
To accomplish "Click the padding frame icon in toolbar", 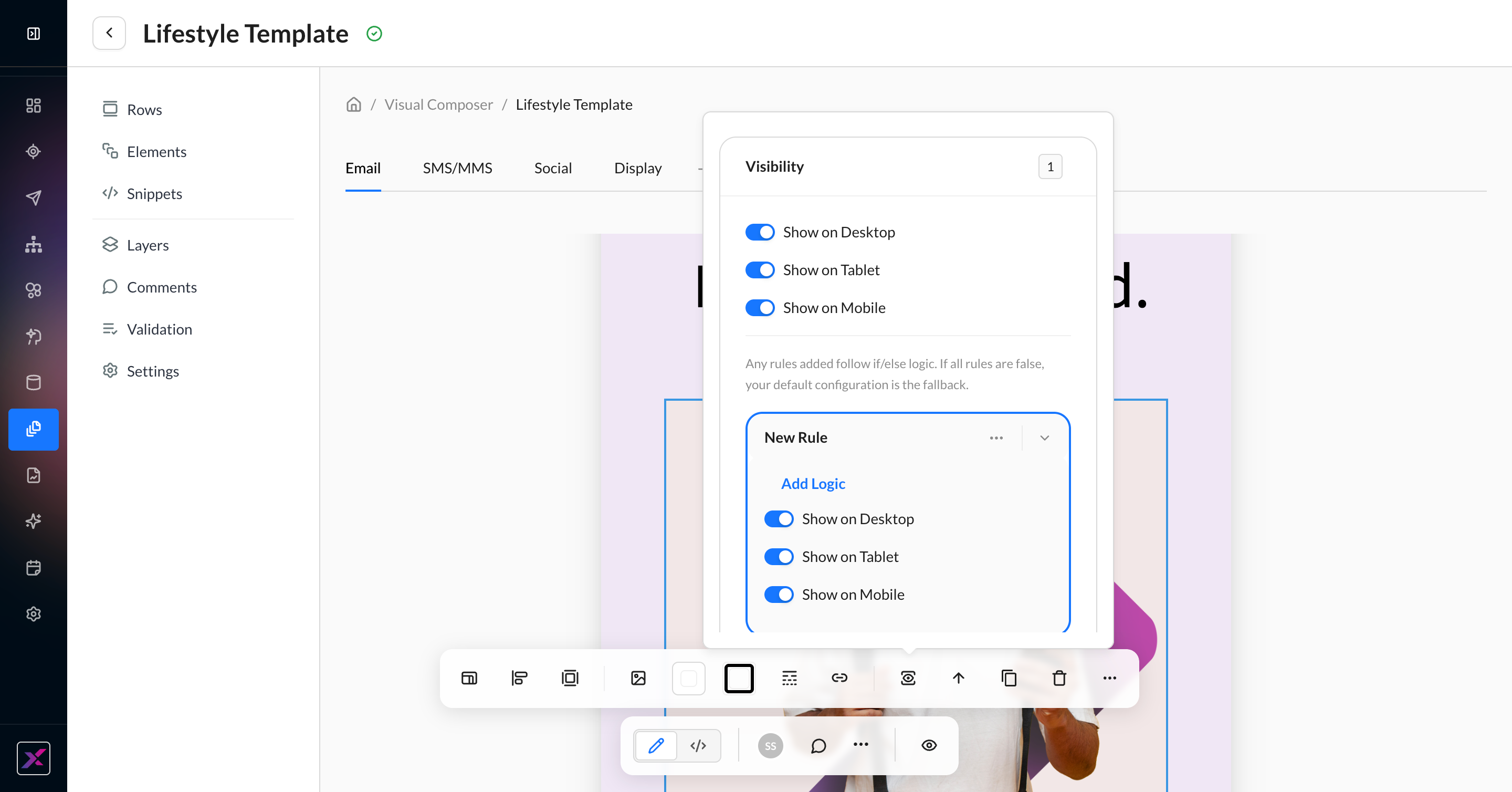I will pyautogui.click(x=570, y=678).
